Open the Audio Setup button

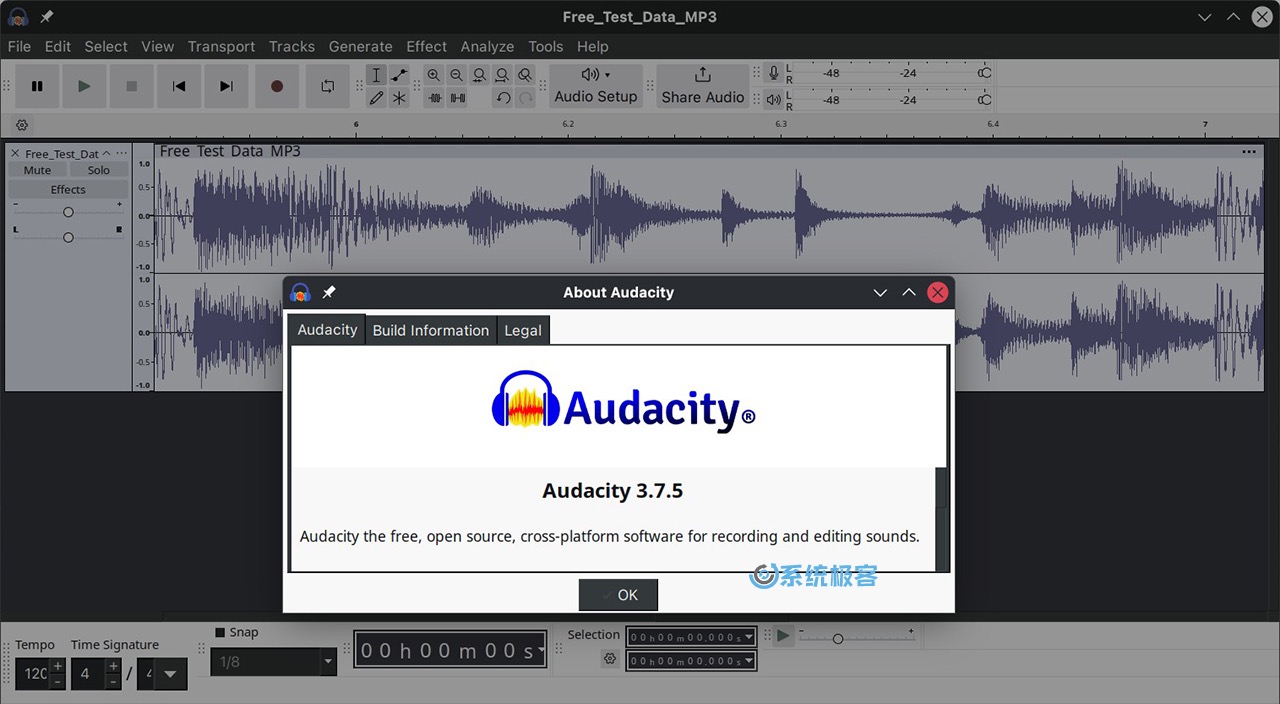pyautogui.click(x=595, y=86)
